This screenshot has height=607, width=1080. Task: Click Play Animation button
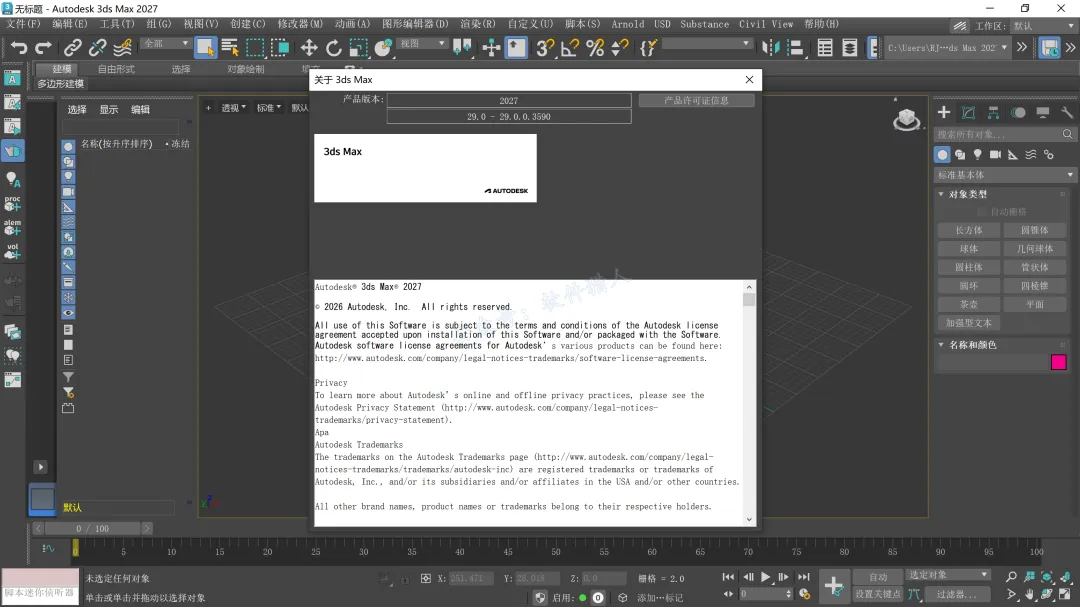tap(765, 577)
